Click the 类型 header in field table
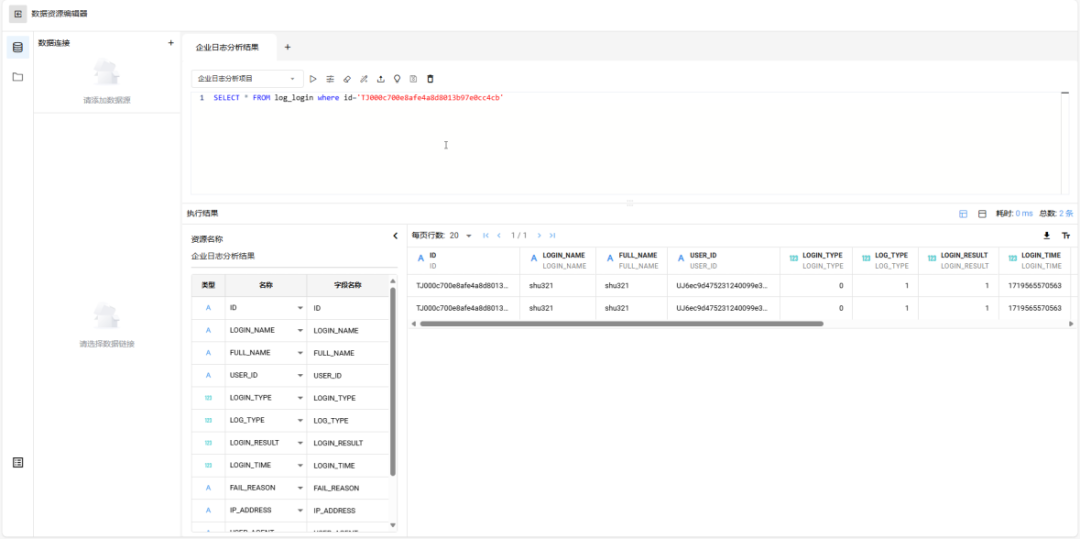 [x=208, y=285]
